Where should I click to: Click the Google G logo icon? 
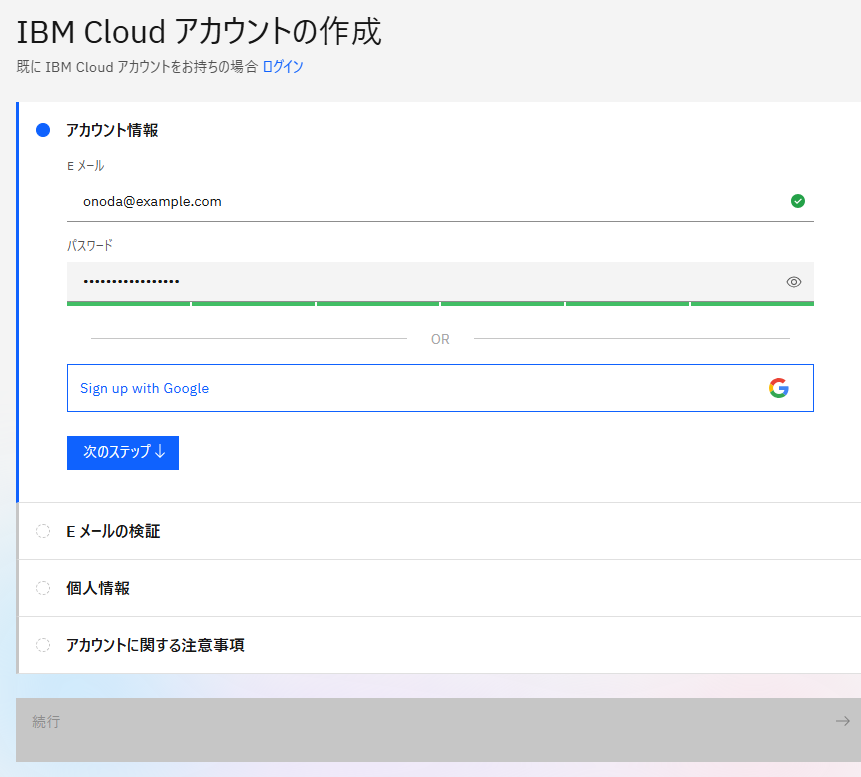778,388
